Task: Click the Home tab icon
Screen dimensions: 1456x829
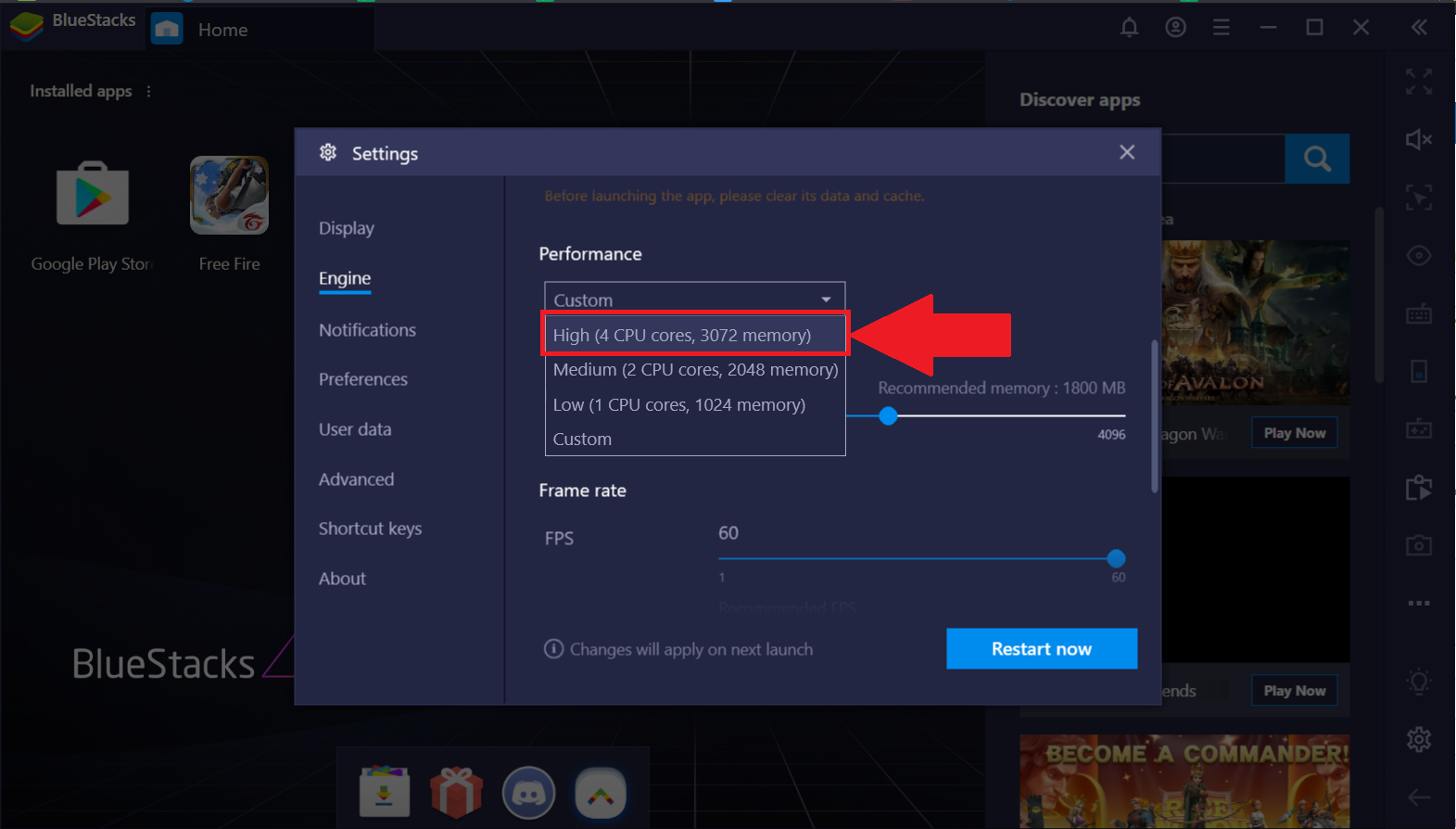Action: click(x=167, y=29)
